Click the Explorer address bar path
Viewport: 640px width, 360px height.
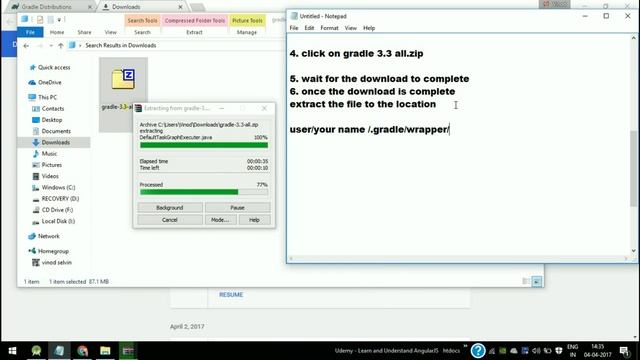pyautogui.click(x=121, y=46)
